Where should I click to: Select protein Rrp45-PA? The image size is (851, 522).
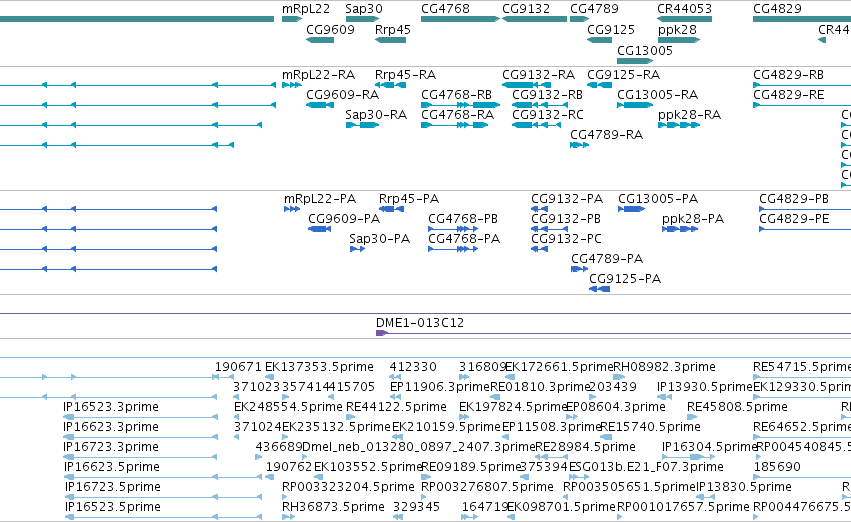[391, 209]
